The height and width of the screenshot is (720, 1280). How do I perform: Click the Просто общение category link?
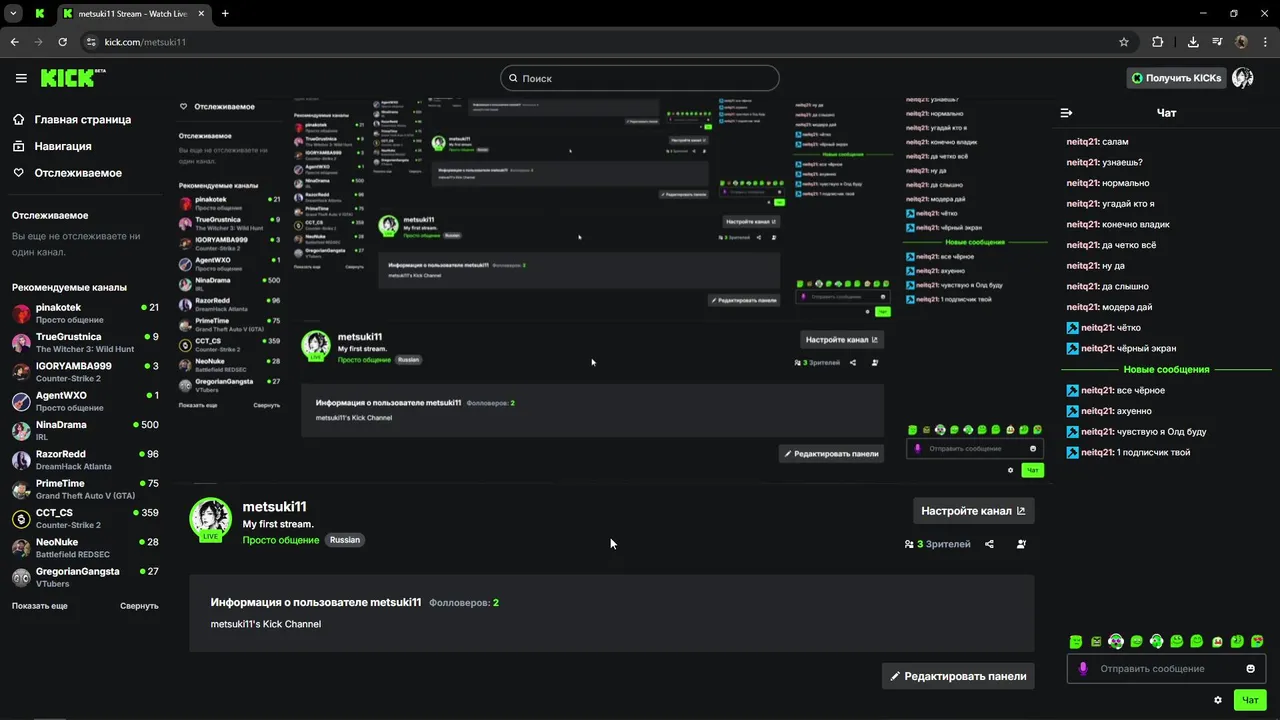(x=281, y=540)
